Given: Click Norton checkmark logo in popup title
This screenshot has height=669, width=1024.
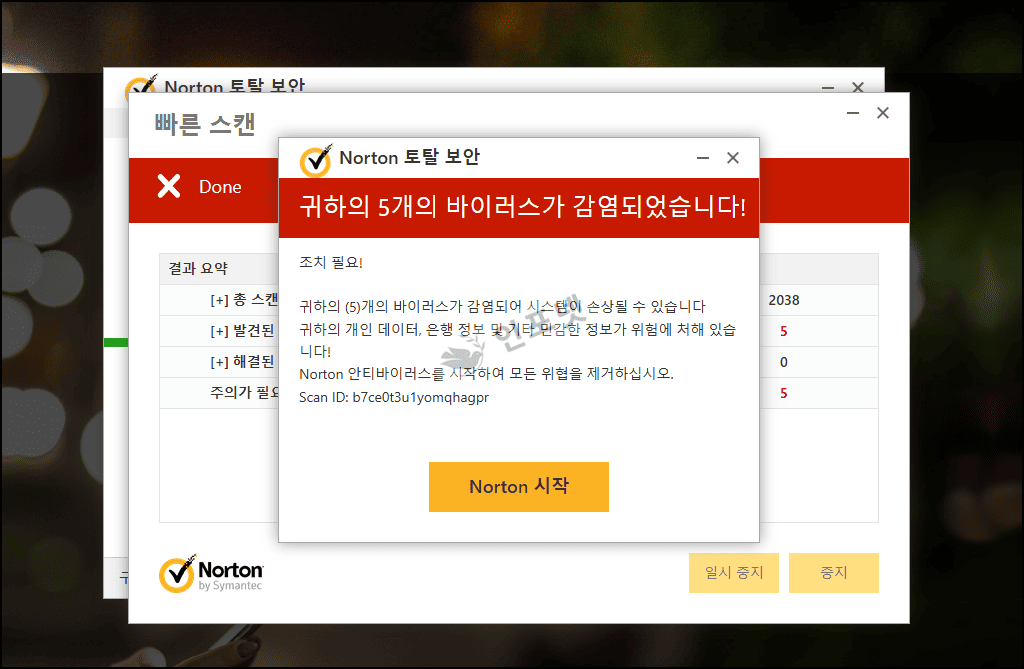Looking at the screenshot, I should [315, 160].
